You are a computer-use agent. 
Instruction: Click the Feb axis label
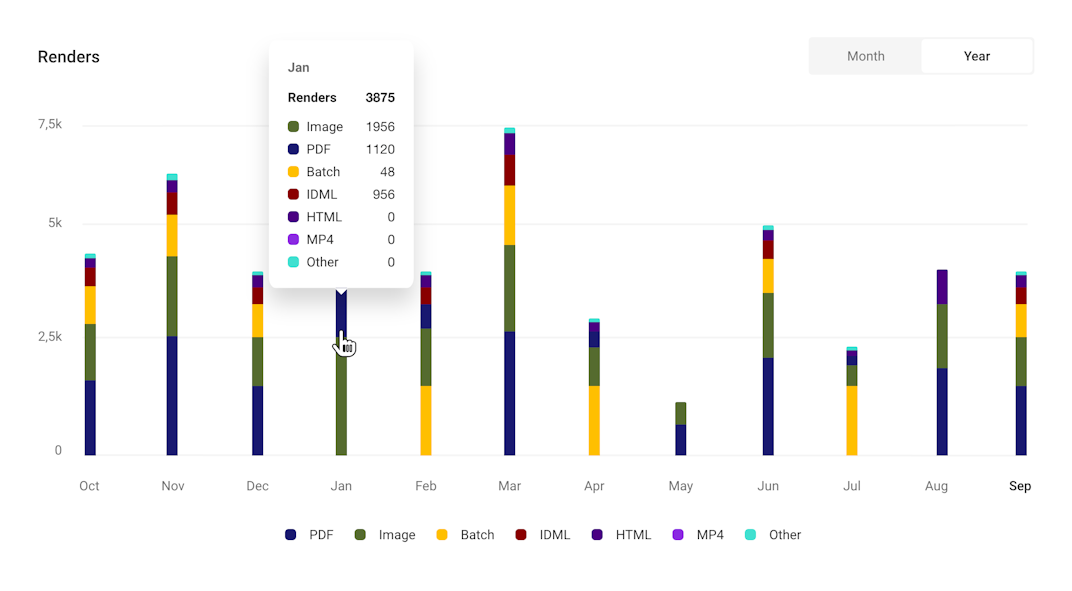pyautogui.click(x=425, y=486)
